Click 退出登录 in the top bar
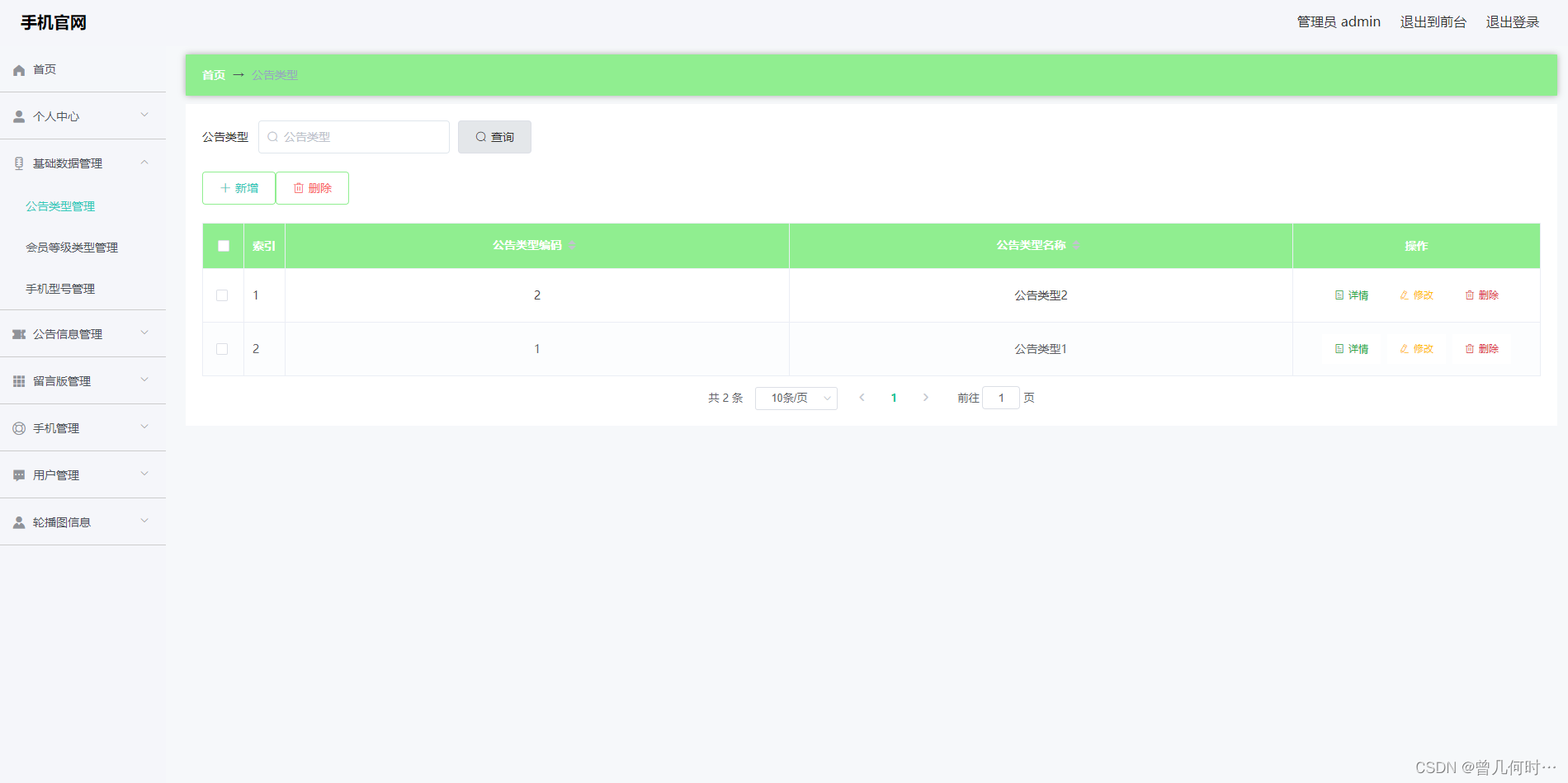Viewport: 1568px width, 783px height. [1513, 22]
